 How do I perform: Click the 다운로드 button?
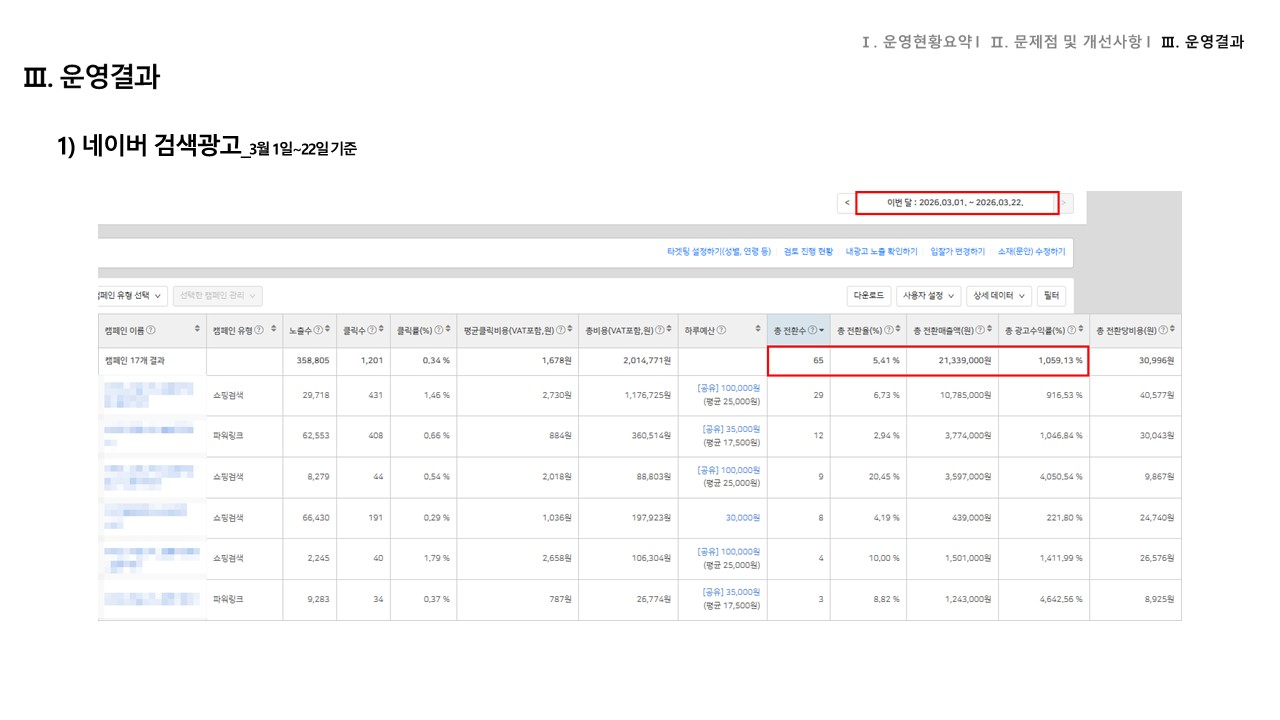pos(868,296)
